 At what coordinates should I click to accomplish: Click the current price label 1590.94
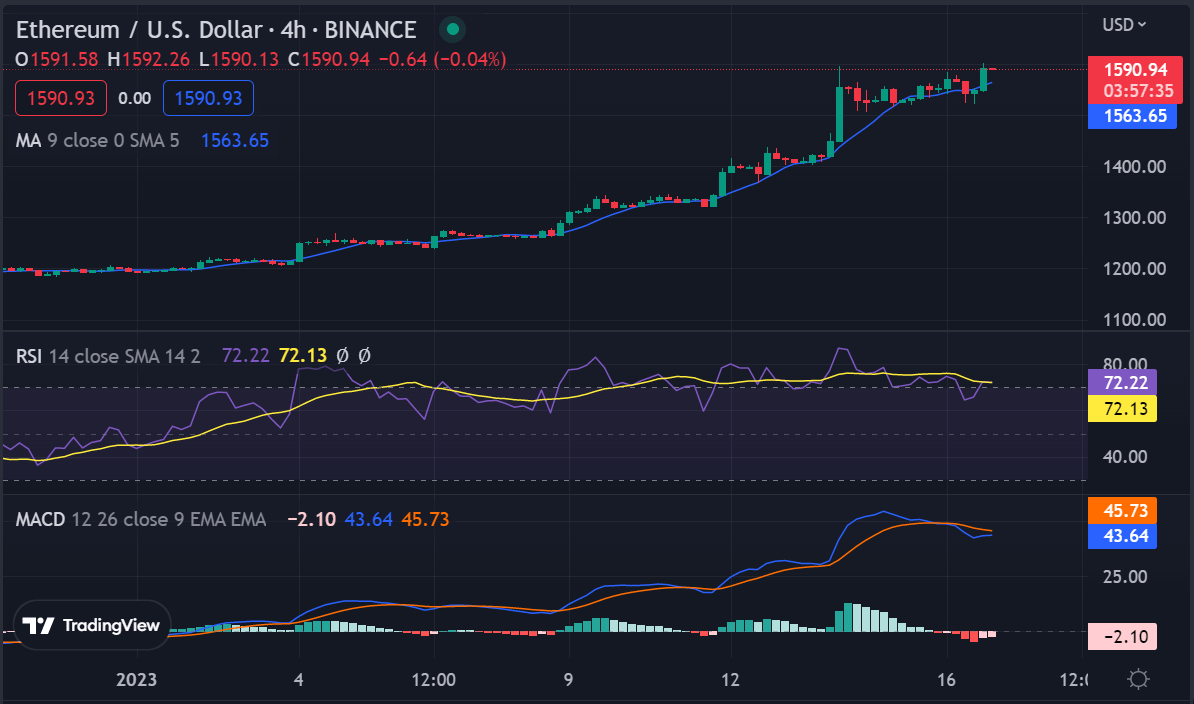1135,70
